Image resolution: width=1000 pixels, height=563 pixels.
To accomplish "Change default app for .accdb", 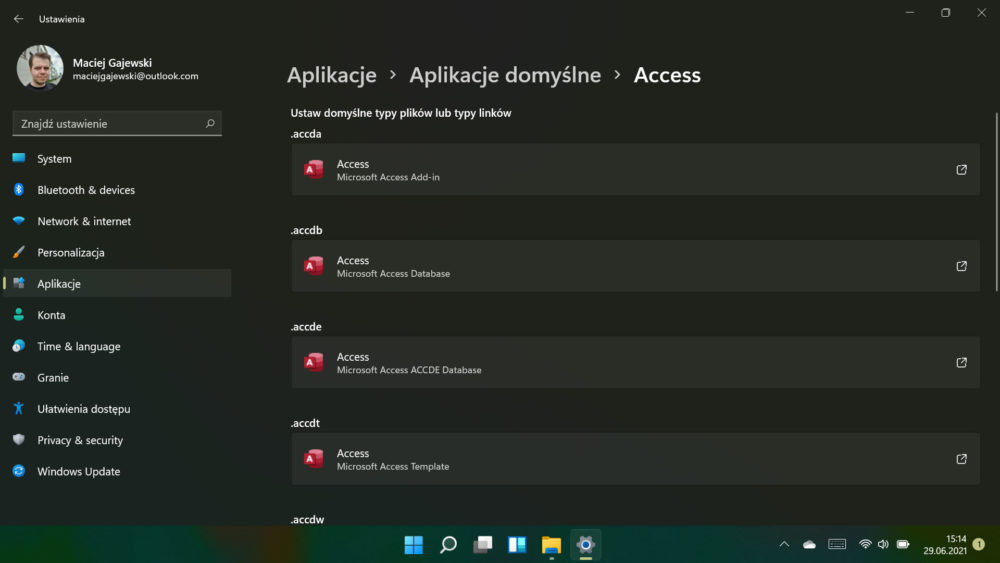I will point(635,266).
